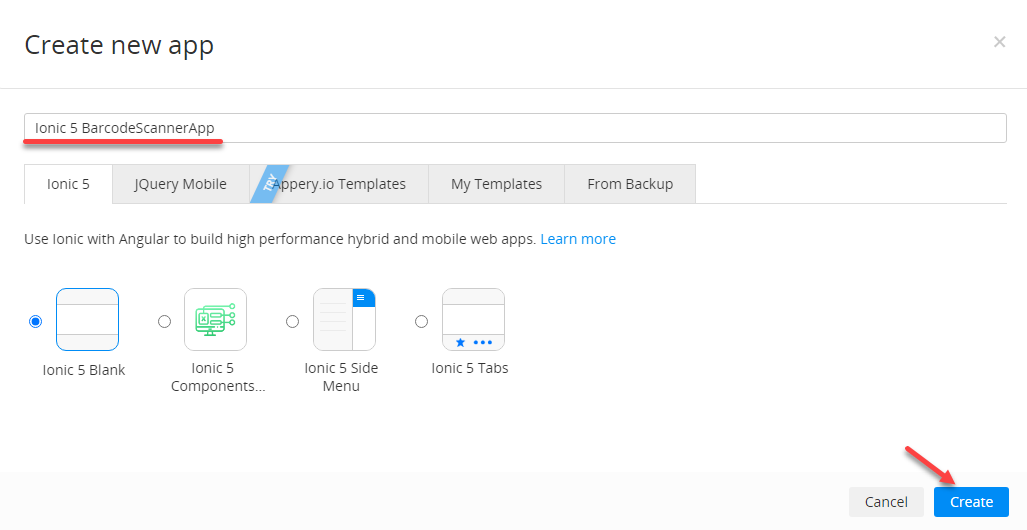Close the Create new app dialog
Screen dimensions: 1027x530
click(999, 42)
